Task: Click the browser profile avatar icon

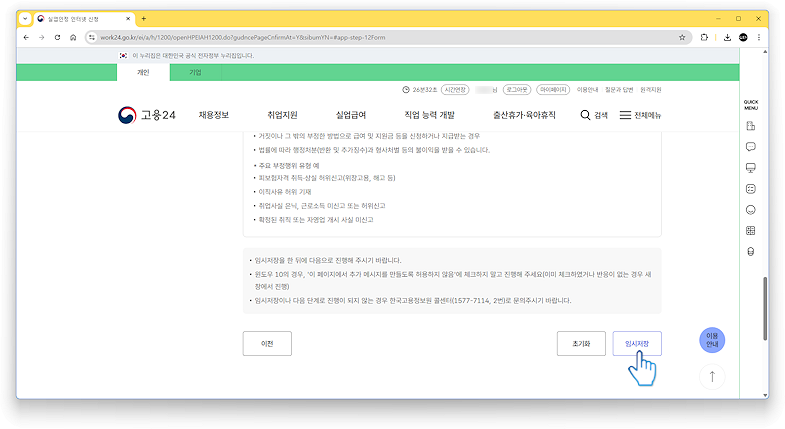Action: click(743, 38)
